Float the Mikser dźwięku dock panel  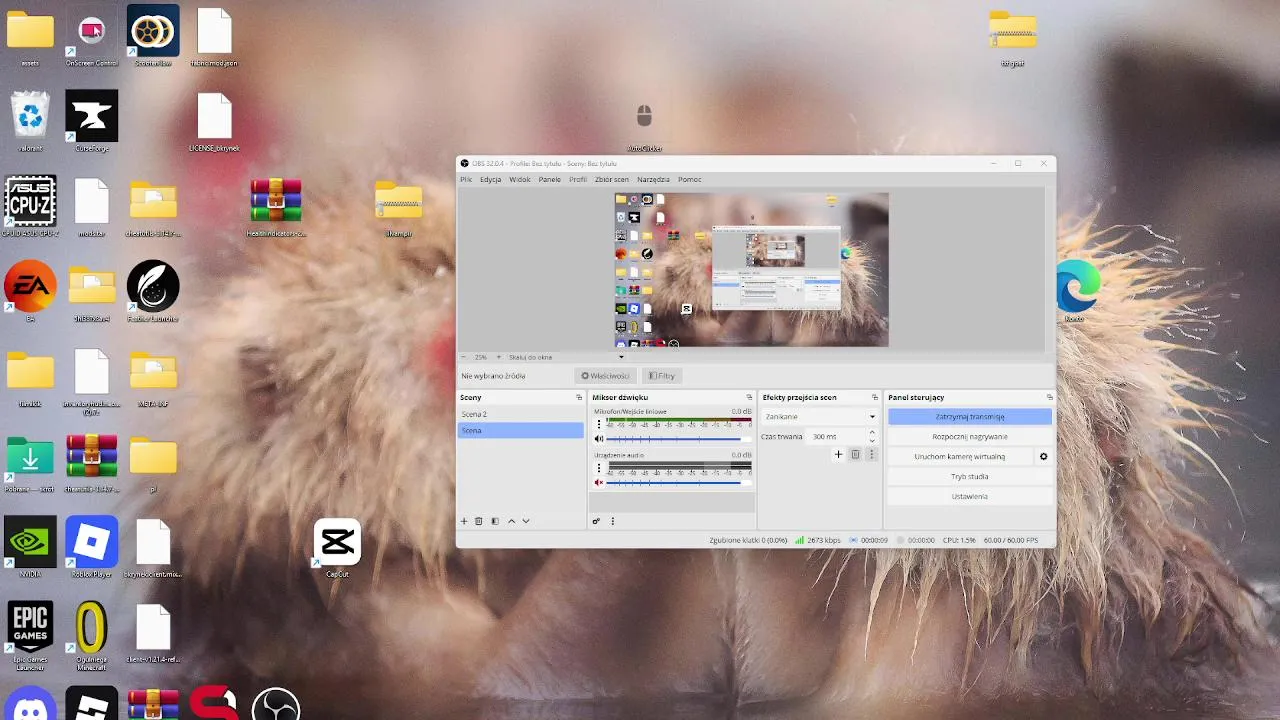[749, 398]
